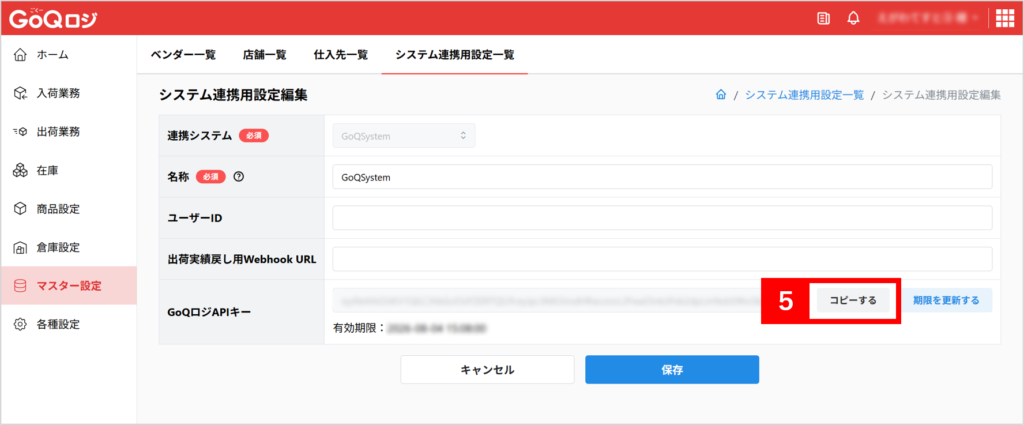Open マスター設定 in the sidebar

[69, 285]
